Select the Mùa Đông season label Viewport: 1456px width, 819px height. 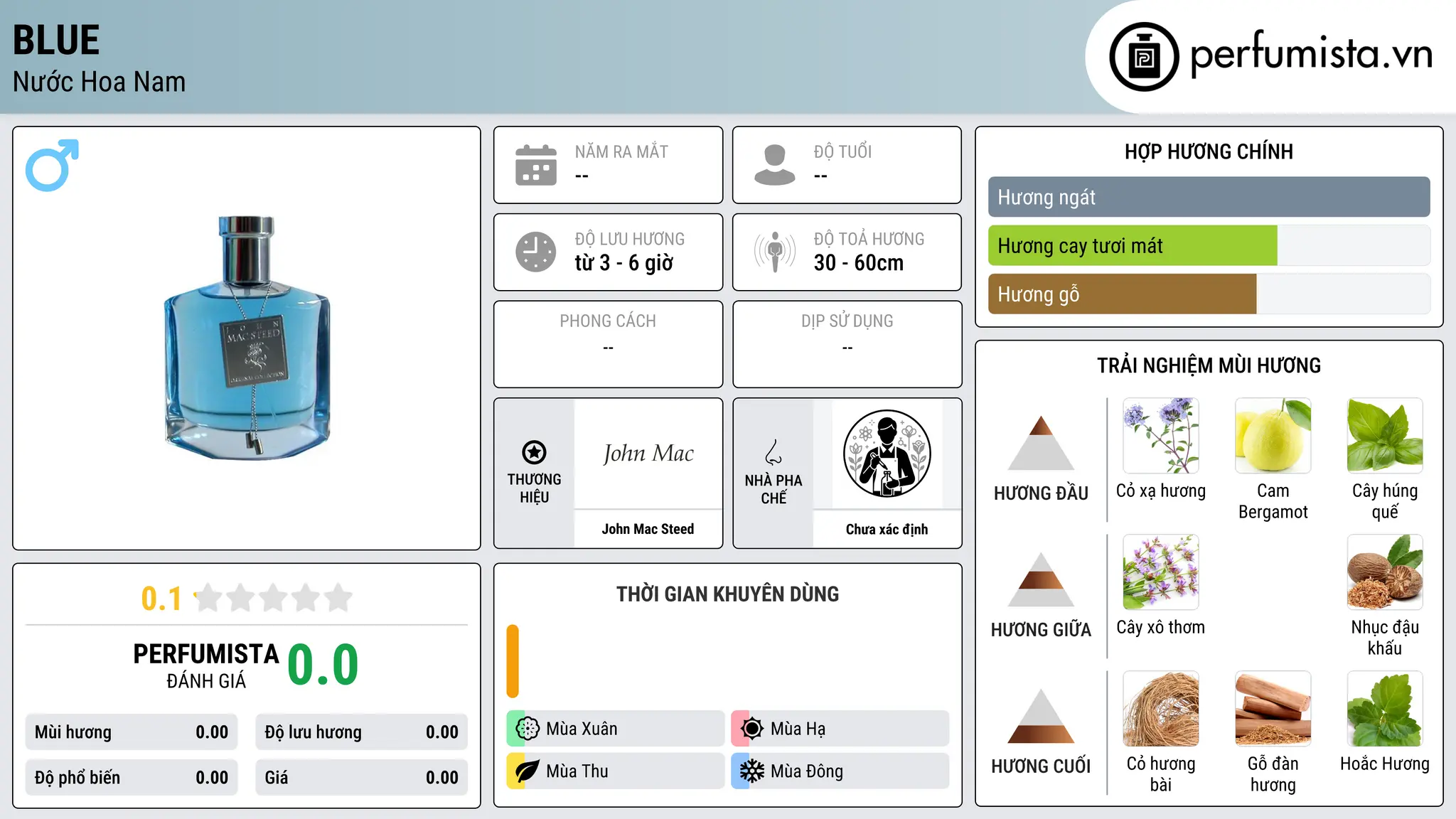[x=807, y=771]
